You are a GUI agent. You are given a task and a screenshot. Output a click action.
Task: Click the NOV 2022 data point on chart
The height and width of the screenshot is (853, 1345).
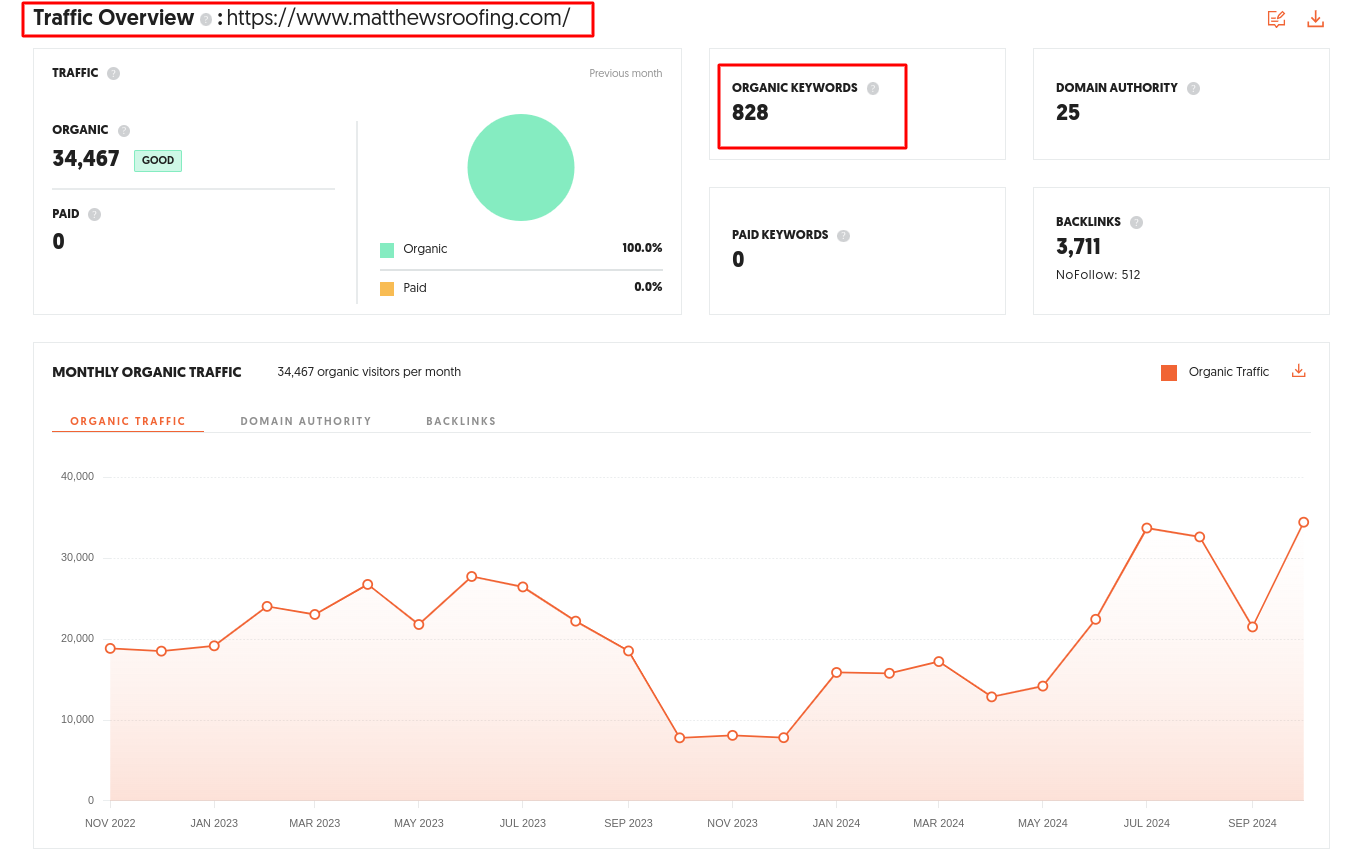[x=110, y=648]
